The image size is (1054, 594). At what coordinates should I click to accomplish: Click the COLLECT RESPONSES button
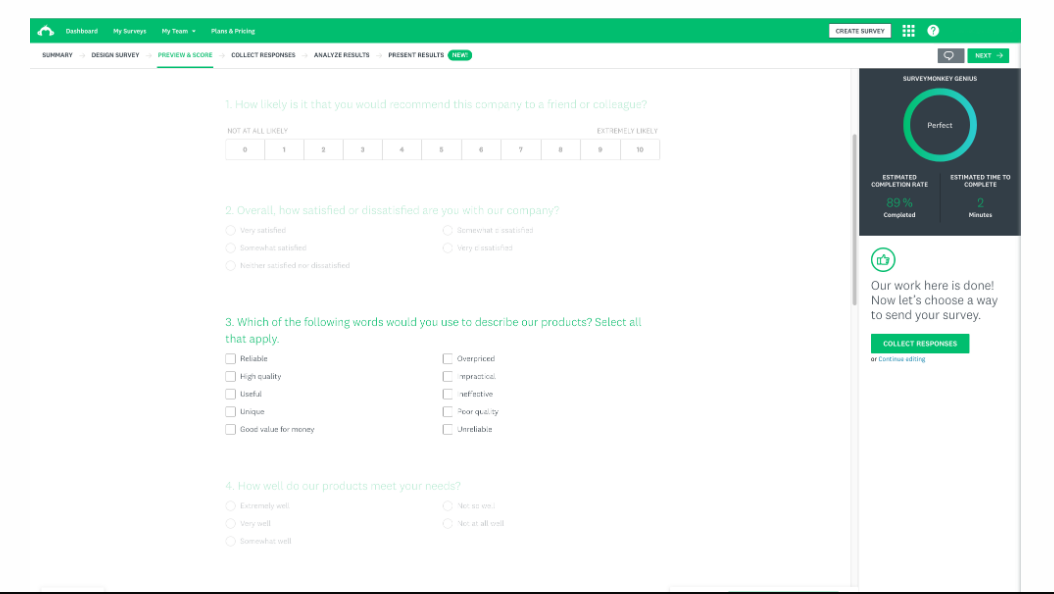click(920, 343)
